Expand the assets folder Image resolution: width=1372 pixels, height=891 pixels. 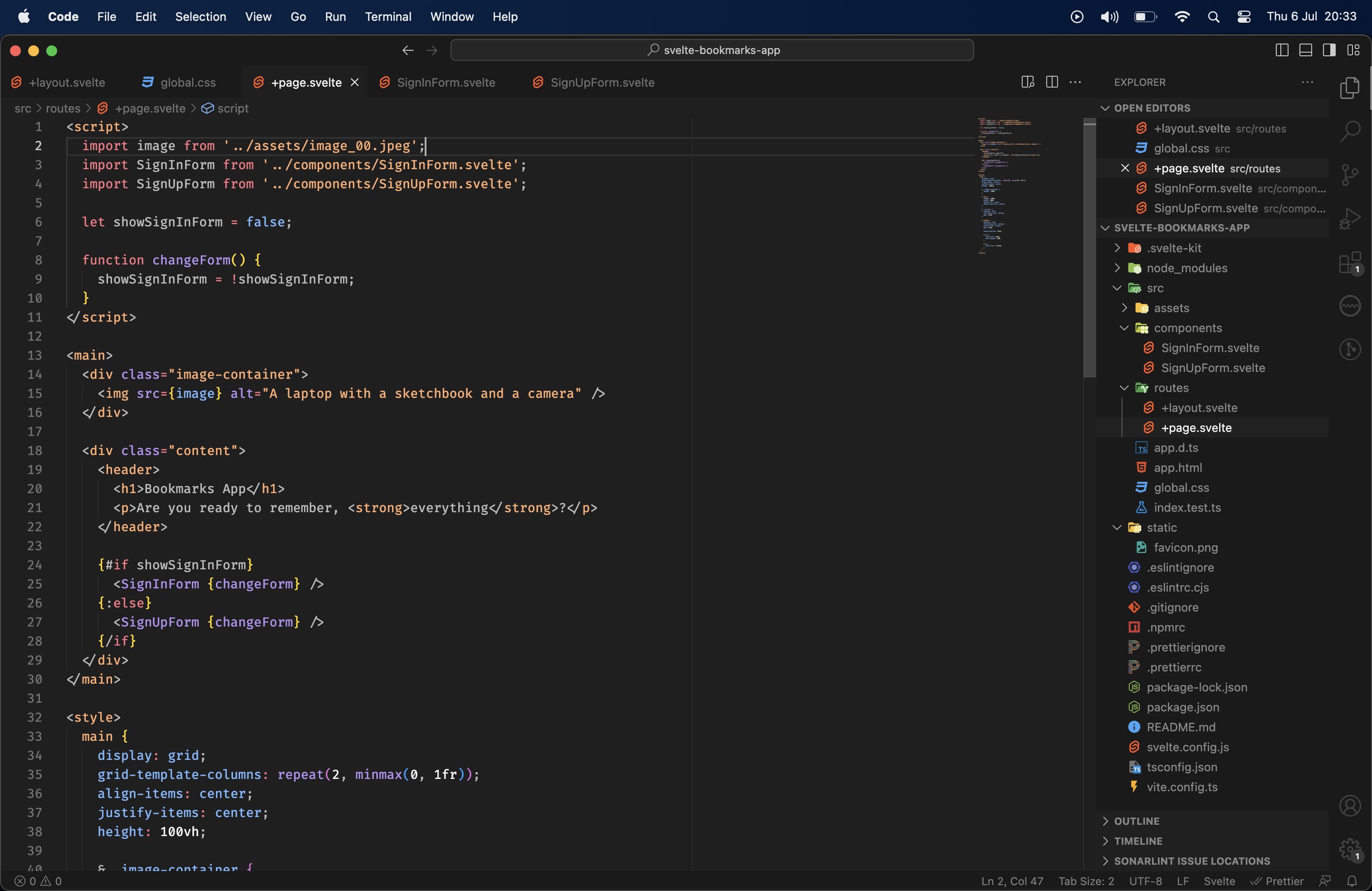point(1171,308)
